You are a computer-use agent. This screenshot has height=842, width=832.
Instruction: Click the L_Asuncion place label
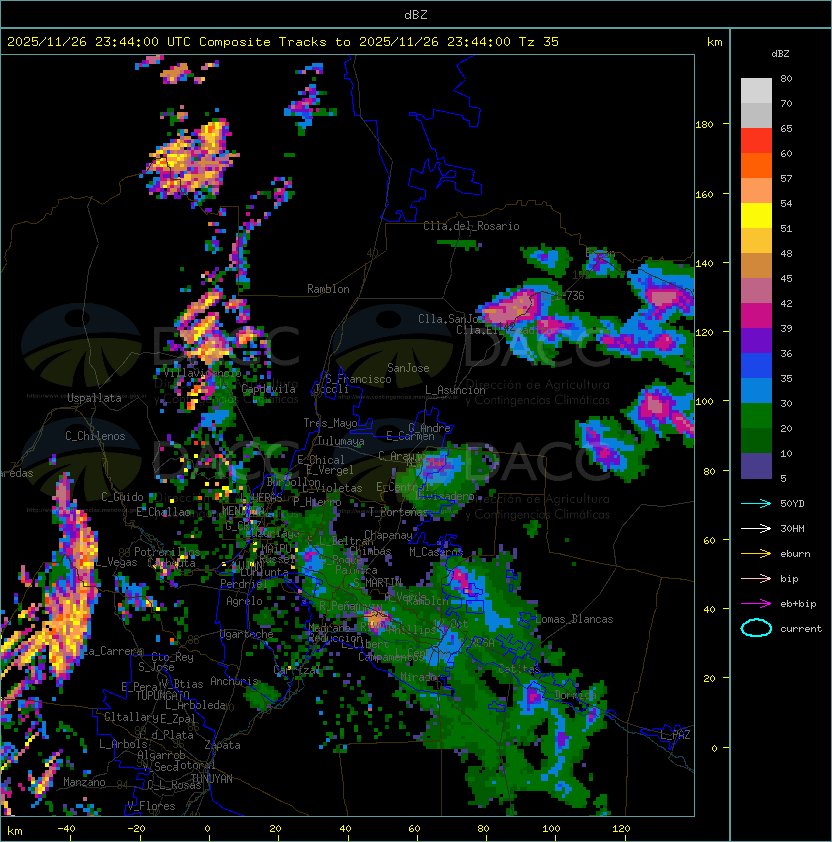455,390
